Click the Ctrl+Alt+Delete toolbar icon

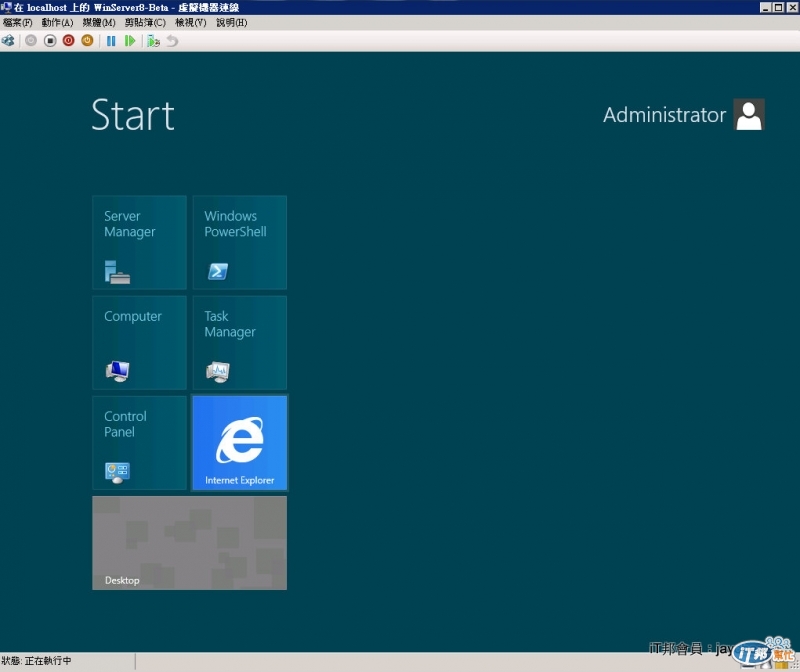(8, 41)
